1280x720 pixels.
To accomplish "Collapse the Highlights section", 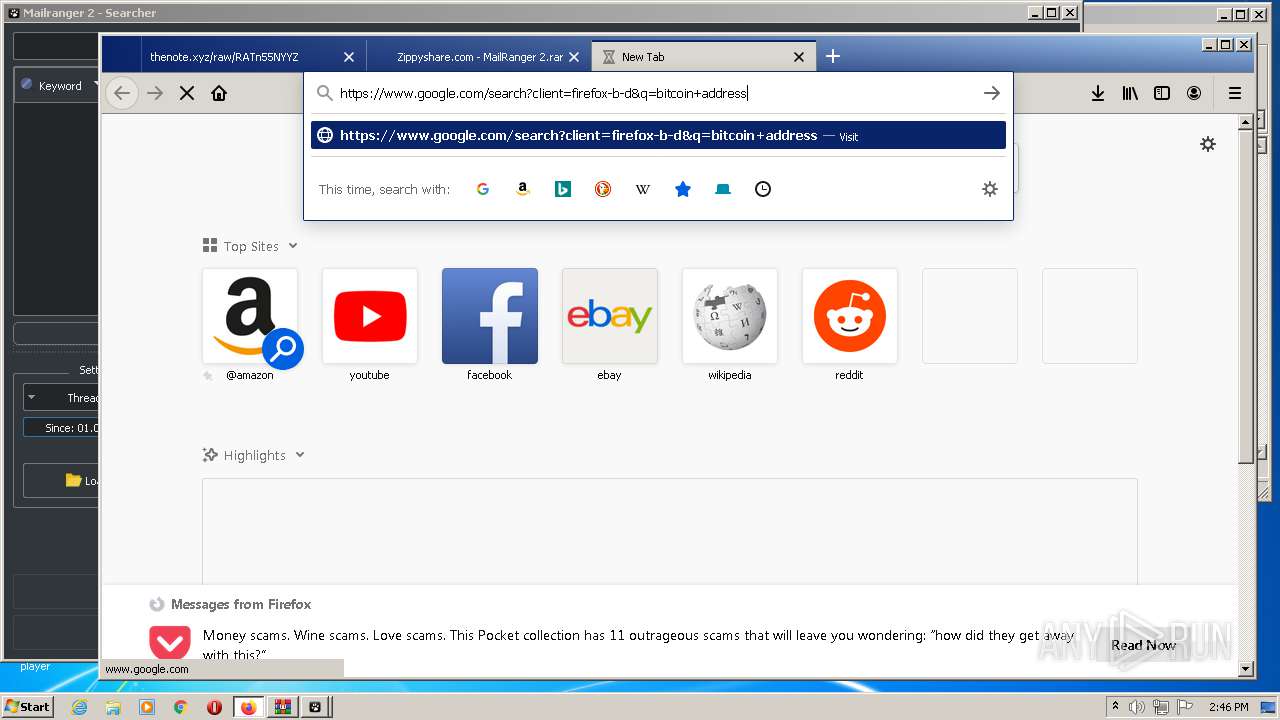I will pyautogui.click(x=254, y=455).
